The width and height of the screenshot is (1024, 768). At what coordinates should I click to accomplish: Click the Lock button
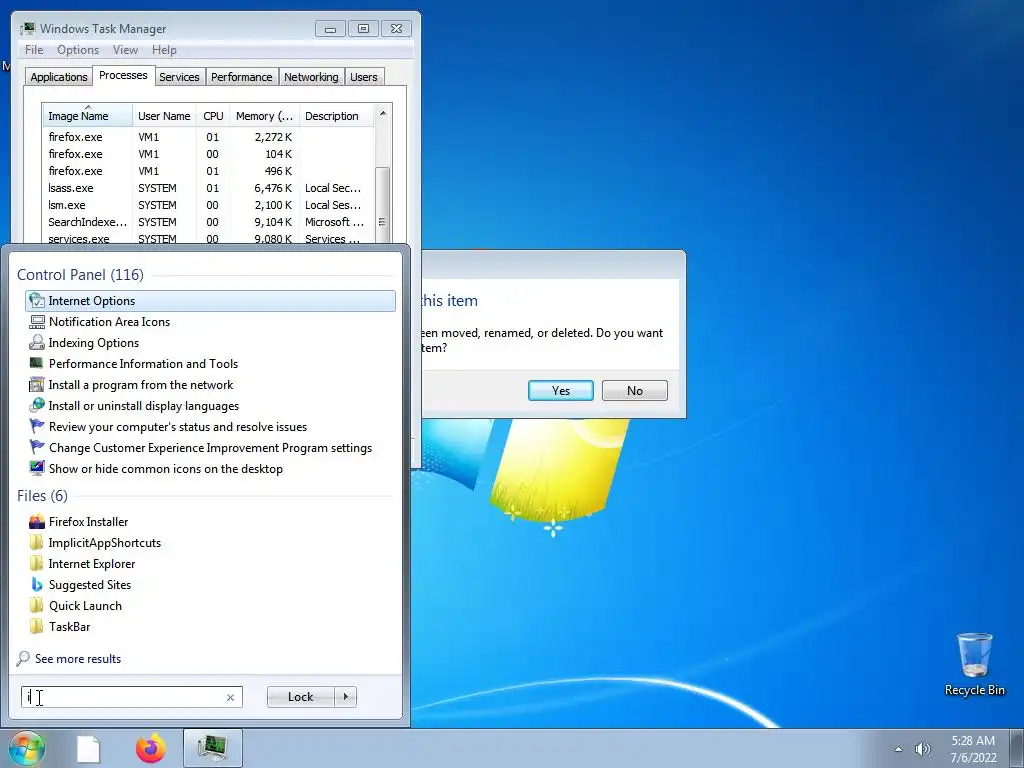(x=300, y=697)
